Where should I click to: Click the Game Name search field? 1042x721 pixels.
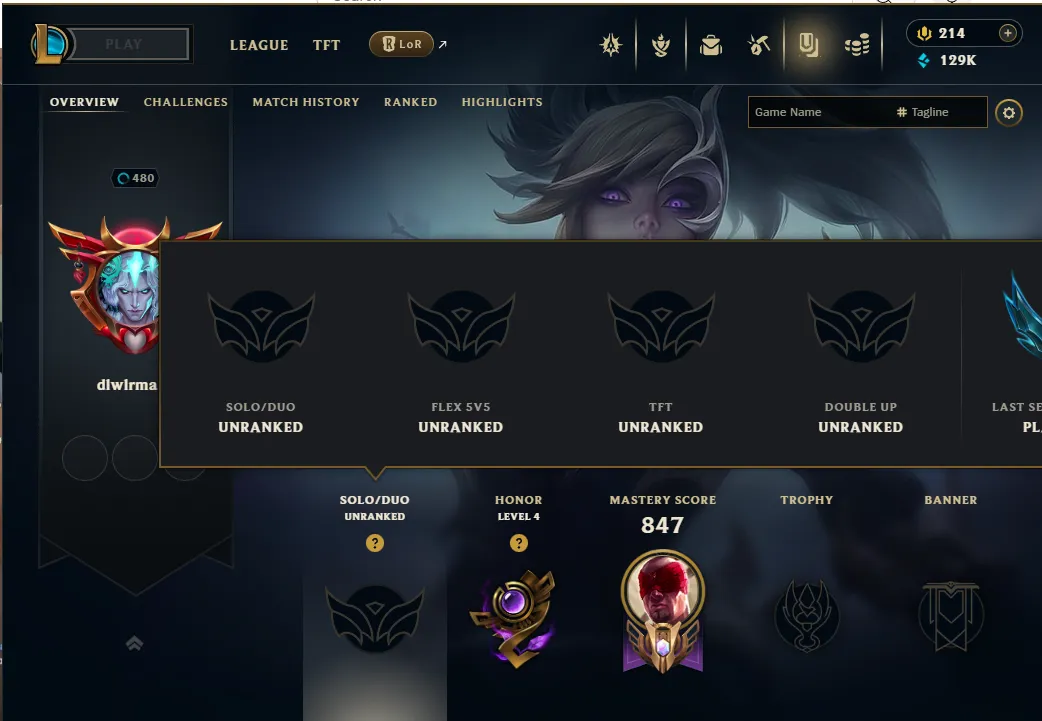[x=821, y=112]
